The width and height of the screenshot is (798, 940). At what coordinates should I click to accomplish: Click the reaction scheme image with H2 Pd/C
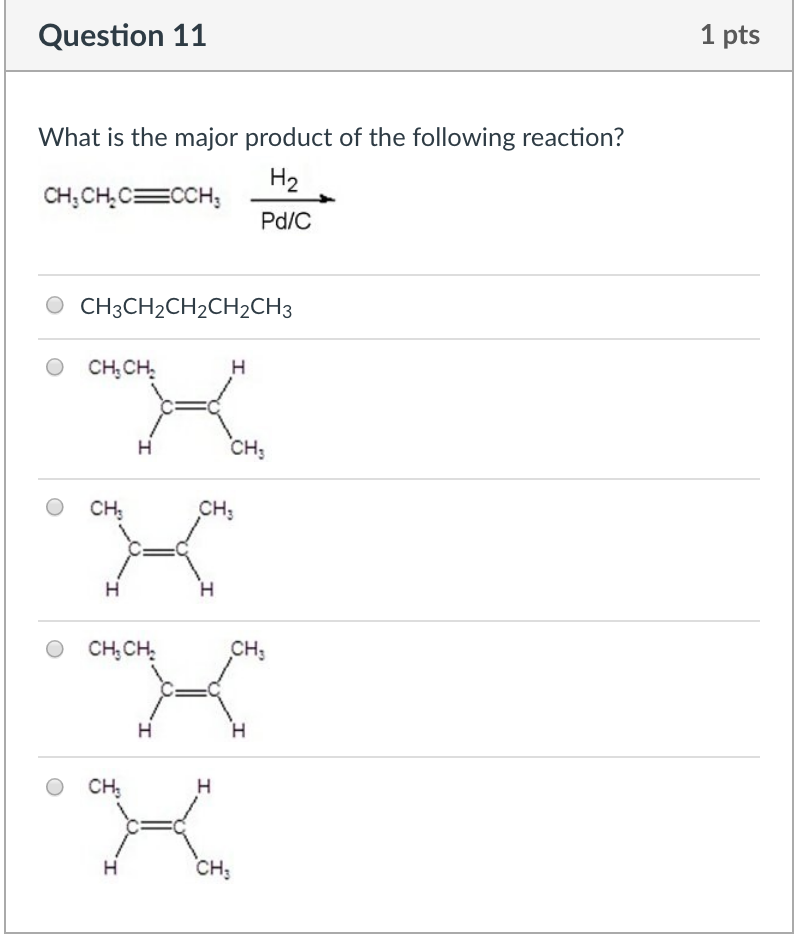pyautogui.click(x=190, y=197)
